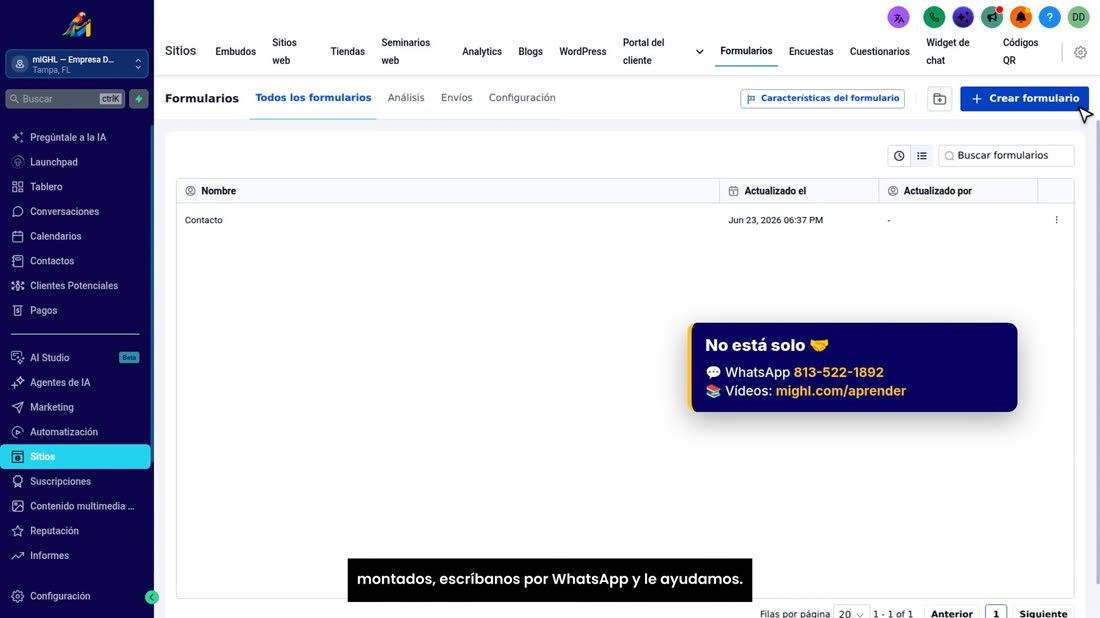Open the Widget de chat tab

coord(948,52)
